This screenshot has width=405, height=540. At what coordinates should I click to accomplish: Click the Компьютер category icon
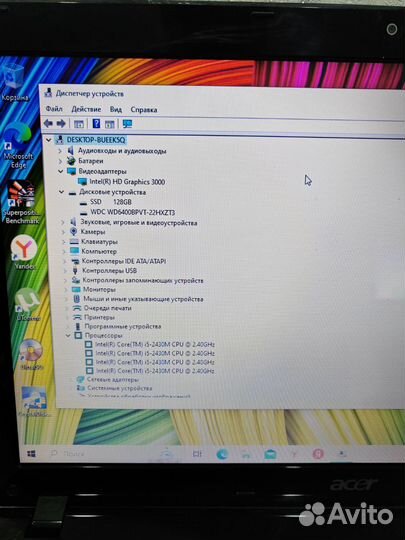[x=74, y=251]
